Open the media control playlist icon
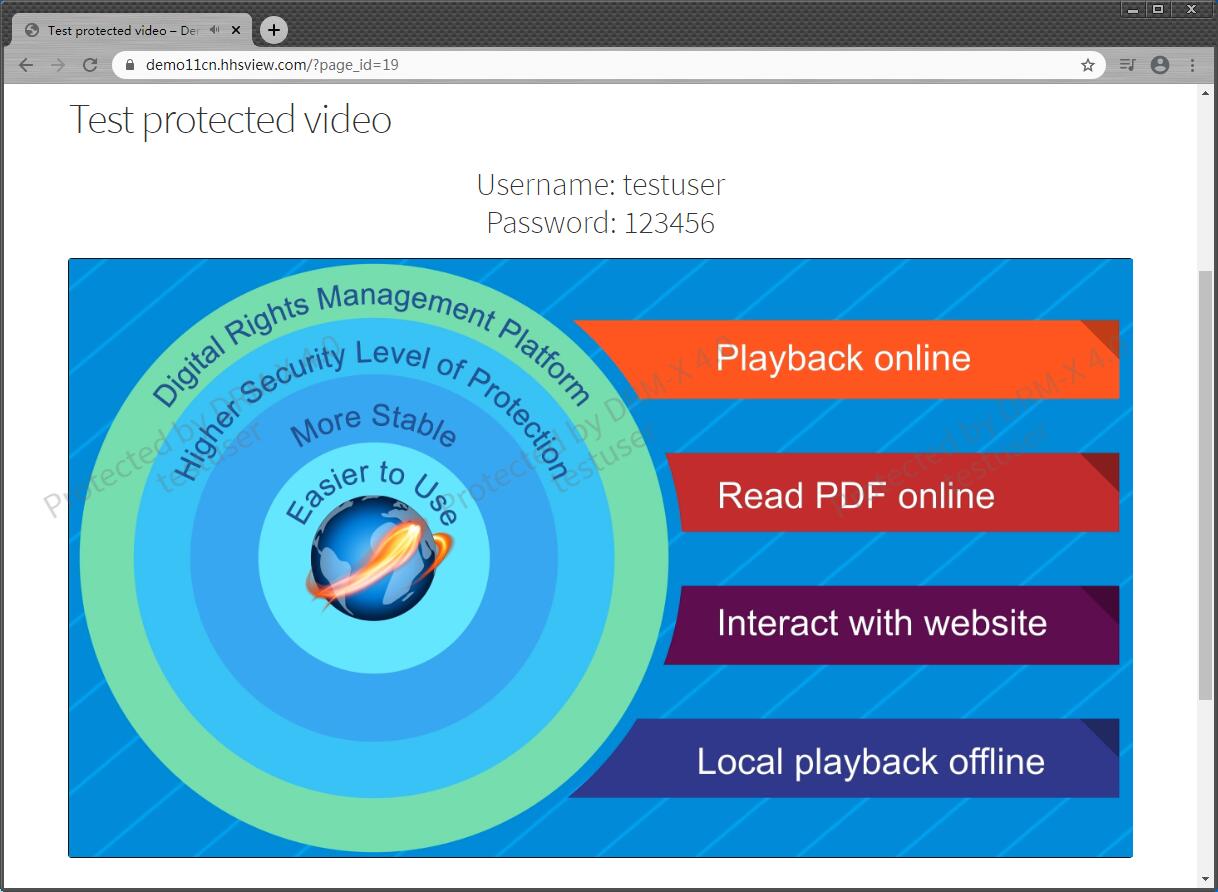1218x892 pixels. [x=1128, y=65]
